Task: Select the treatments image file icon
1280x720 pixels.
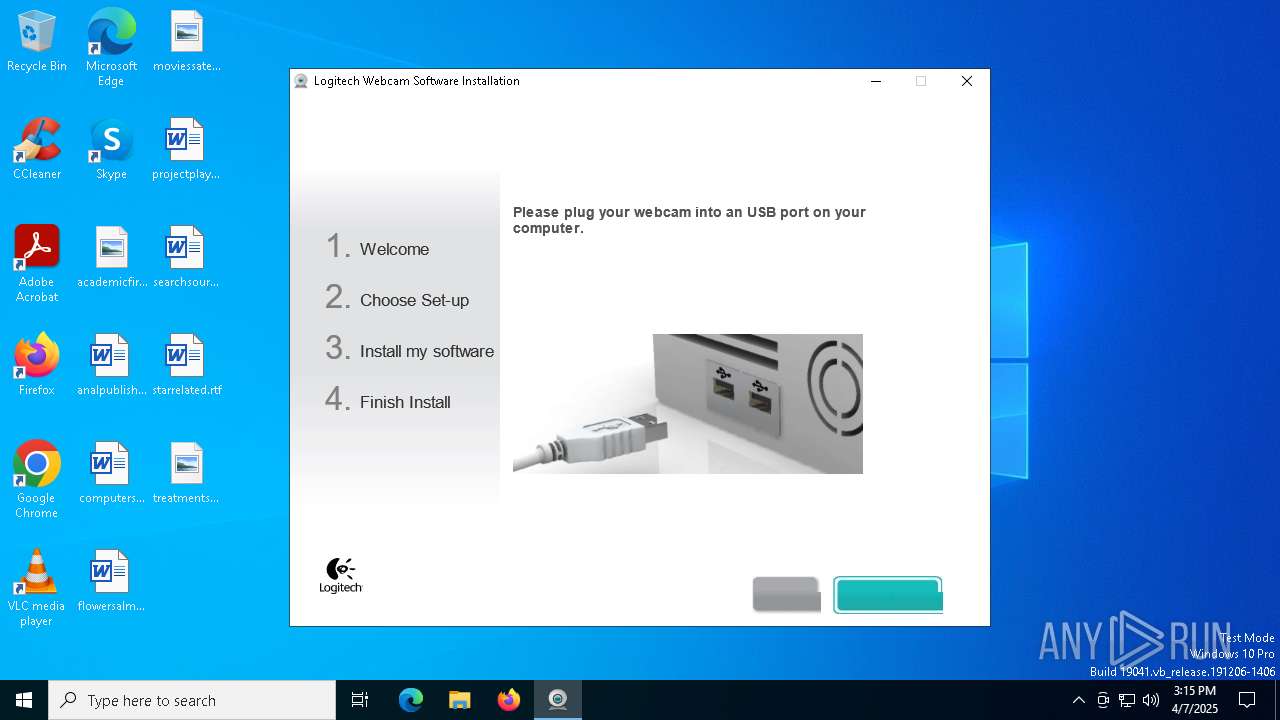Action: (x=186, y=474)
